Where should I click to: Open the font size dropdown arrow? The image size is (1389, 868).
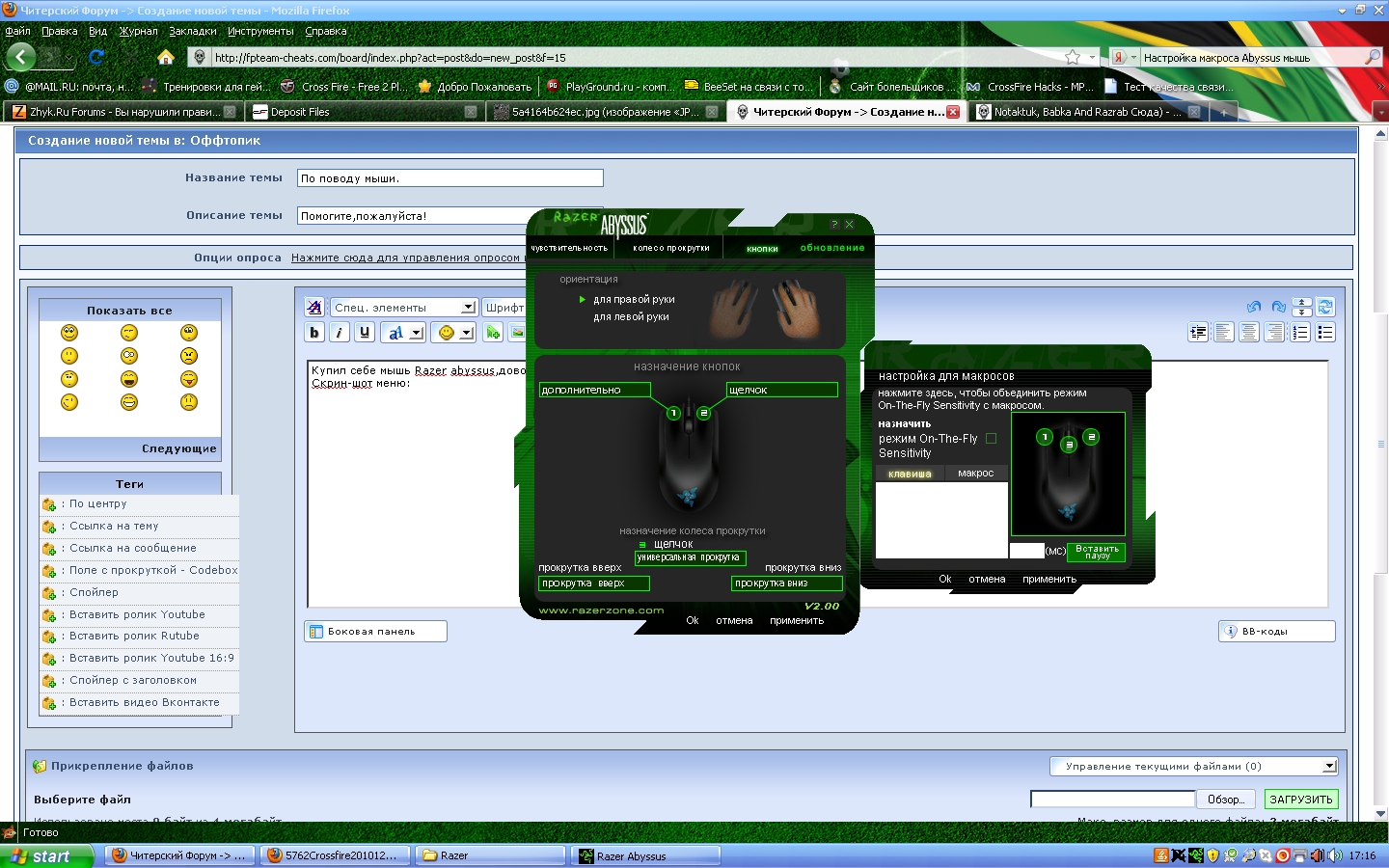click(x=417, y=333)
